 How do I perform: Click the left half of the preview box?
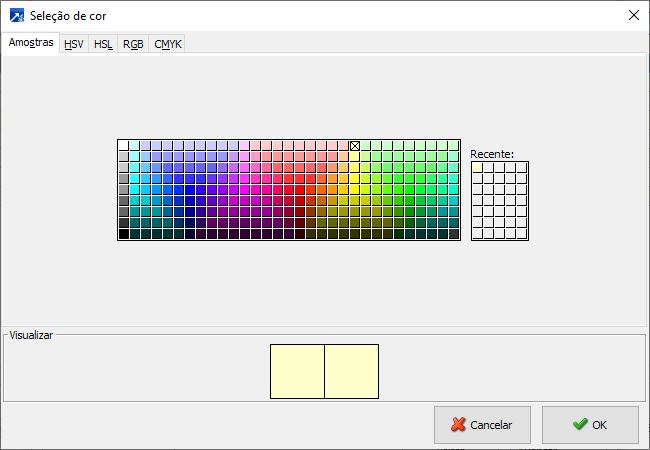click(x=297, y=371)
